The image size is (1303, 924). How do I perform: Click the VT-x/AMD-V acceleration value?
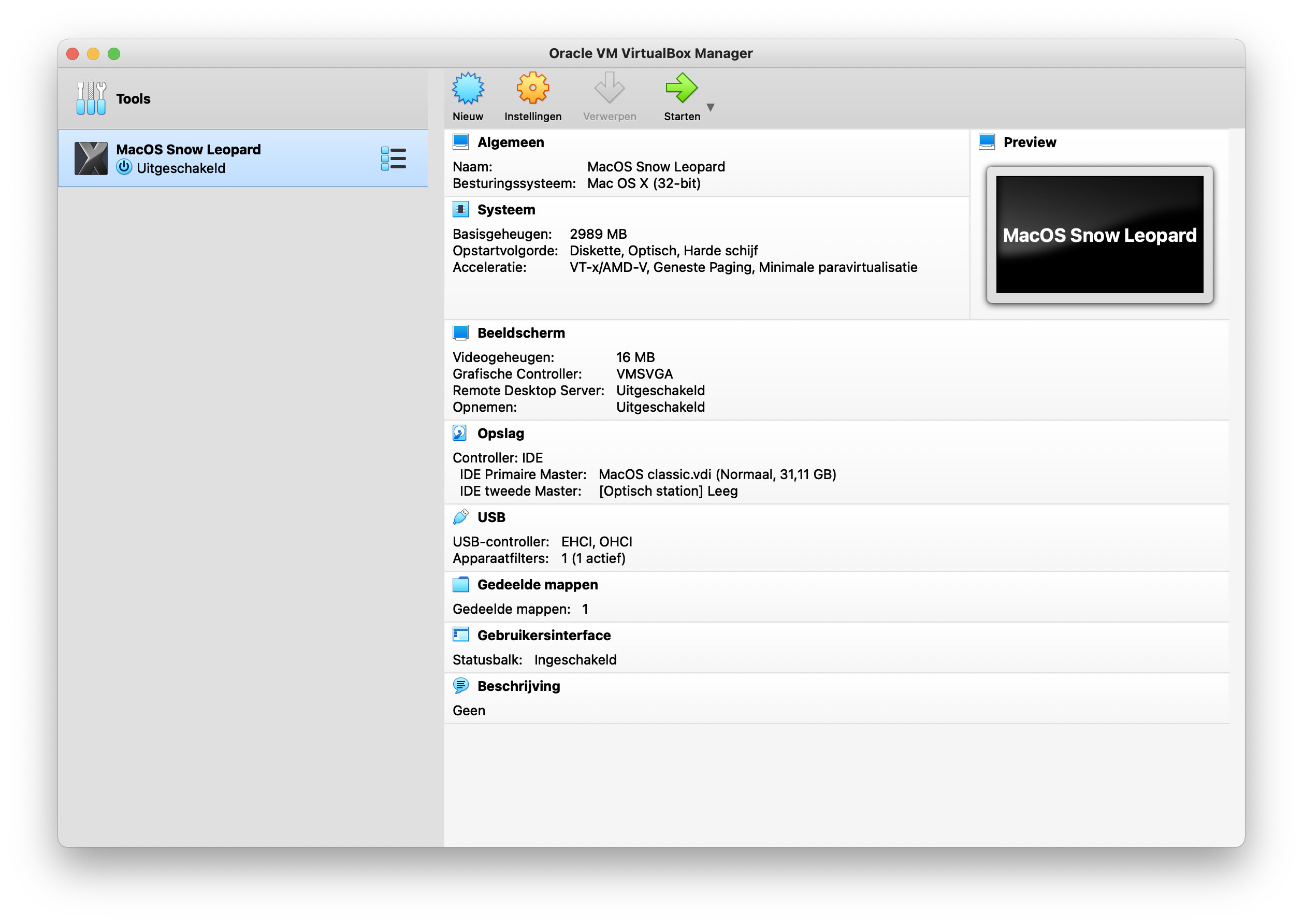tap(743, 267)
